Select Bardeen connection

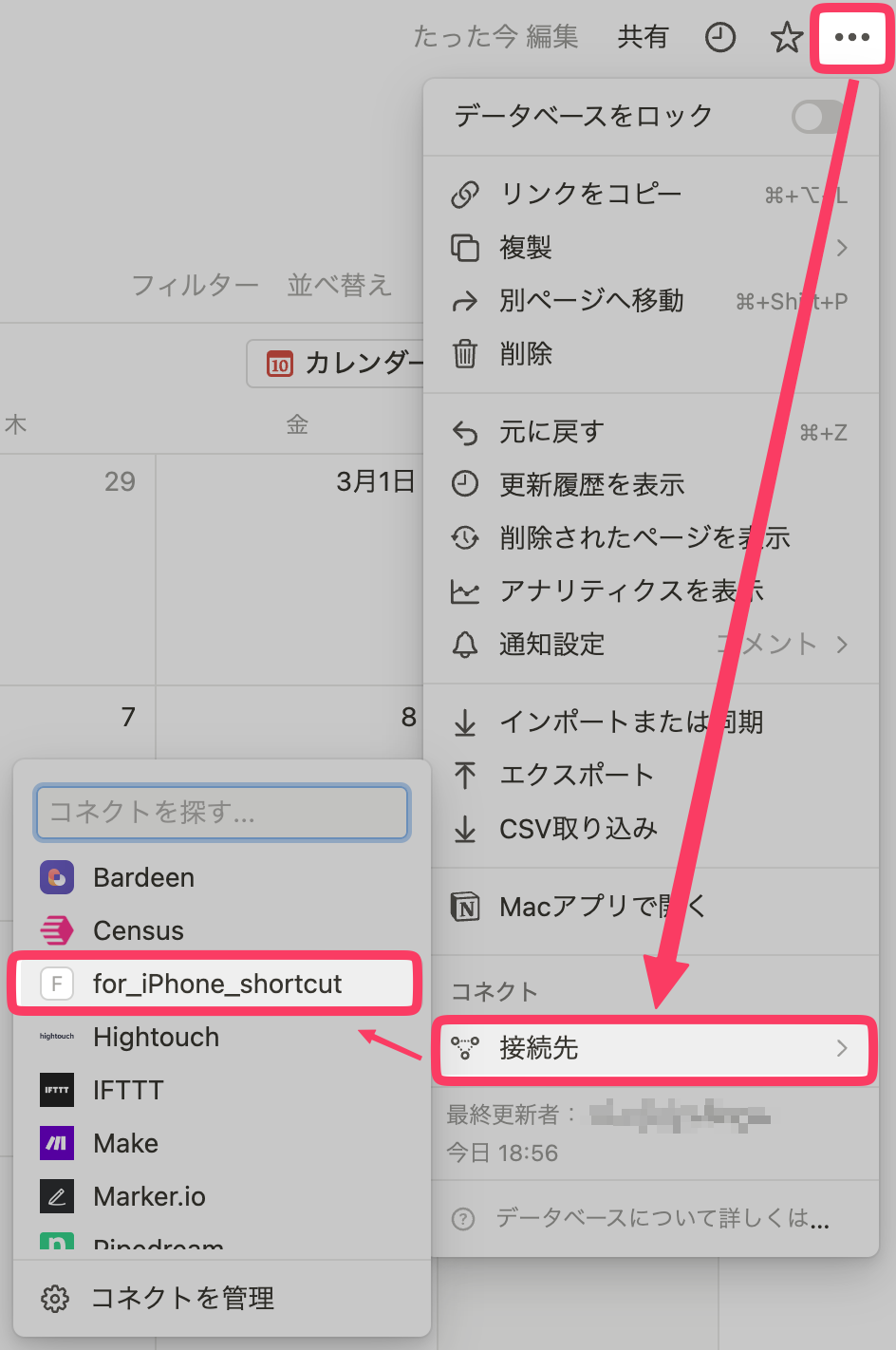(222, 877)
